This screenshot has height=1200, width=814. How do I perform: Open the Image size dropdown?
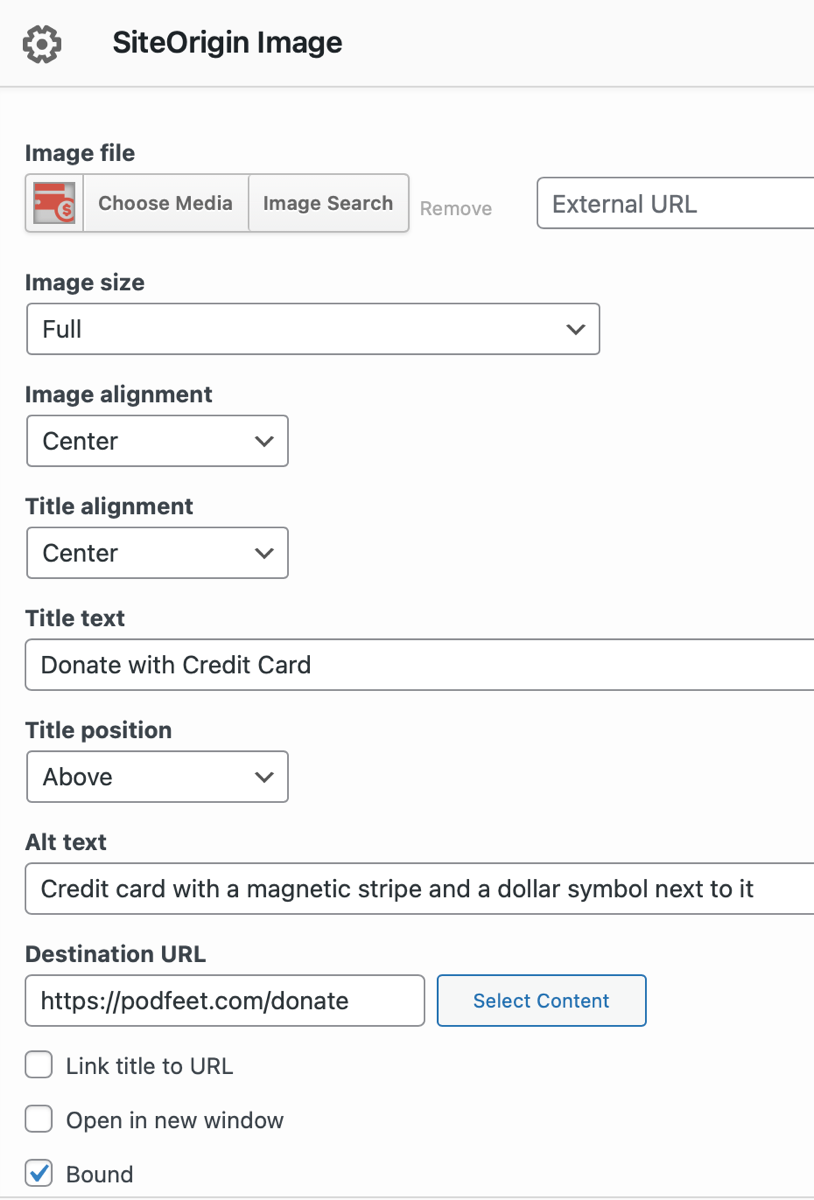[312, 329]
